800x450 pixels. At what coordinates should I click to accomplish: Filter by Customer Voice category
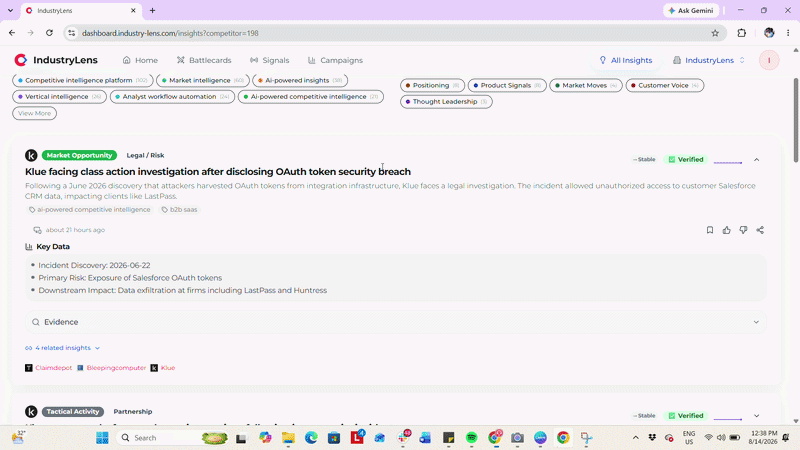[x=665, y=85]
